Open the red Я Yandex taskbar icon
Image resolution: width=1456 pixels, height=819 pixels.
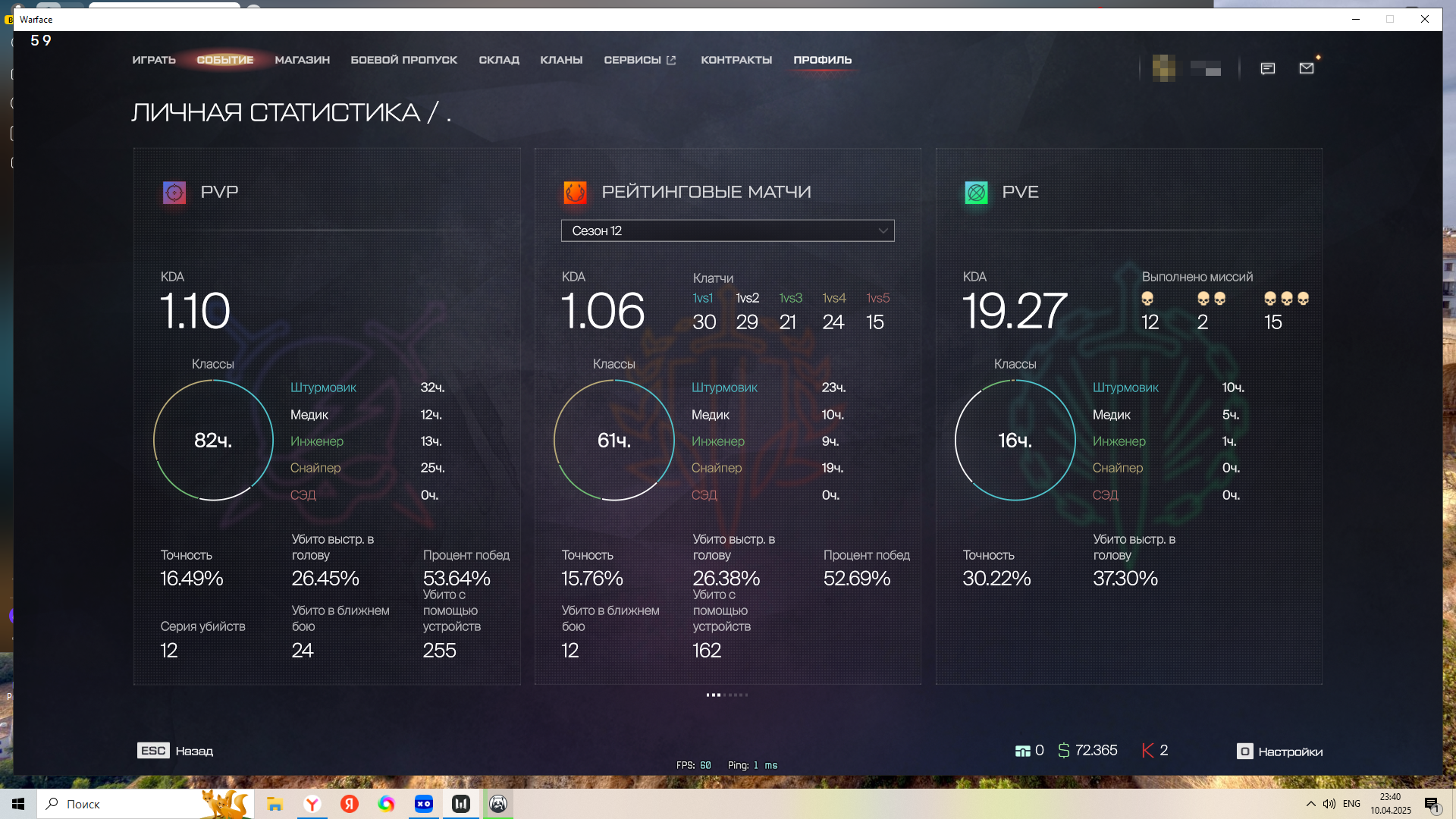click(x=349, y=804)
